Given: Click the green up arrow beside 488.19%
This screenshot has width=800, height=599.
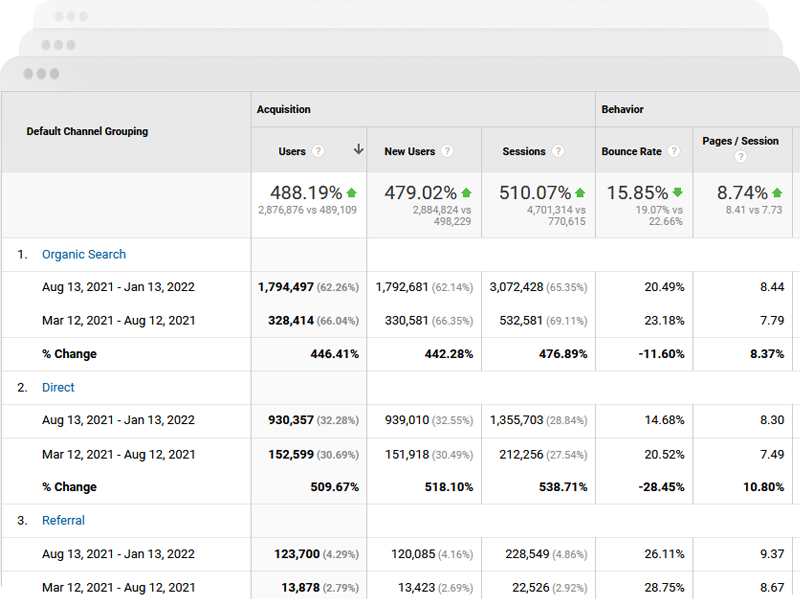Looking at the screenshot, I should tap(352, 193).
